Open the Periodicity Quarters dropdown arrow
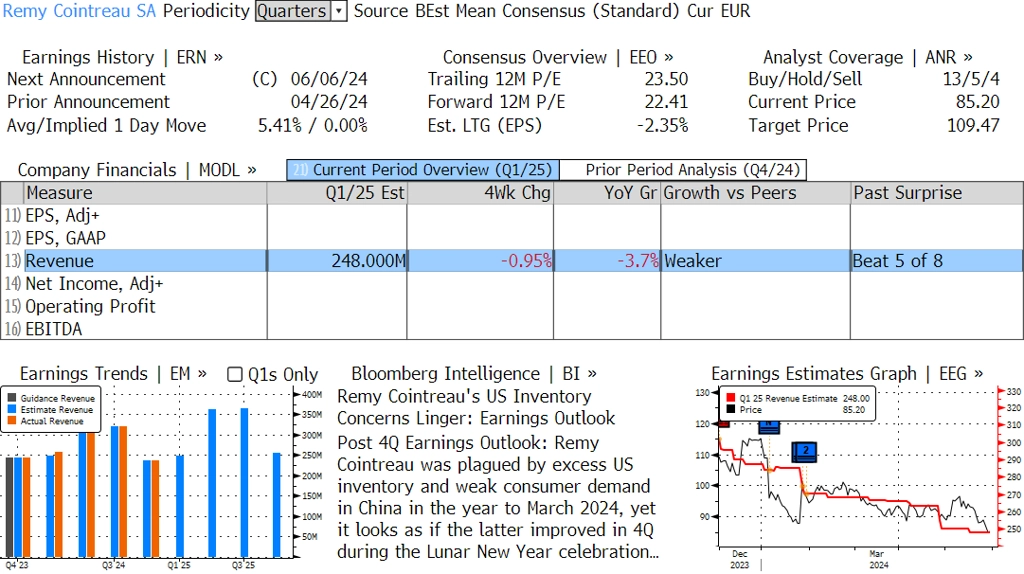 click(338, 11)
